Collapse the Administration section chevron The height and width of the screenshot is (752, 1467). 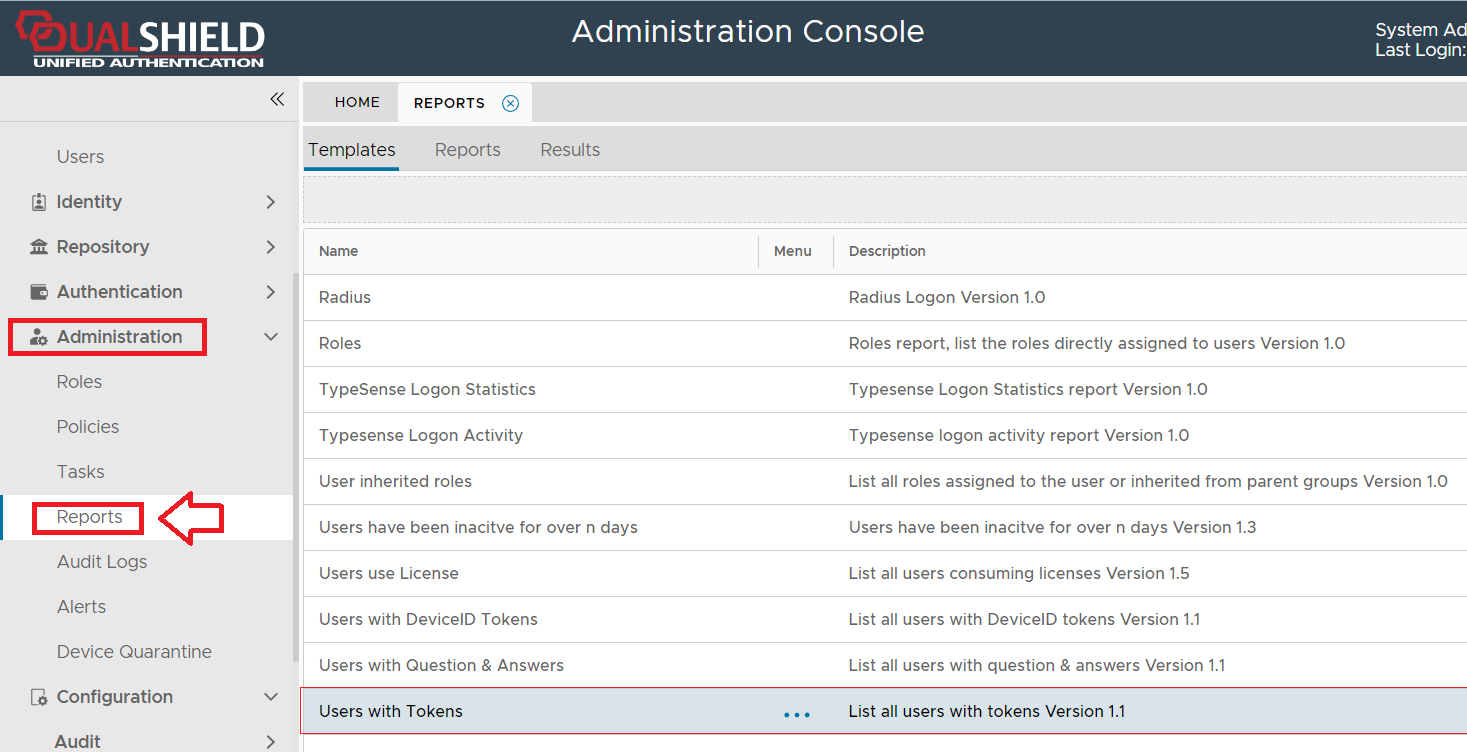(x=270, y=337)
